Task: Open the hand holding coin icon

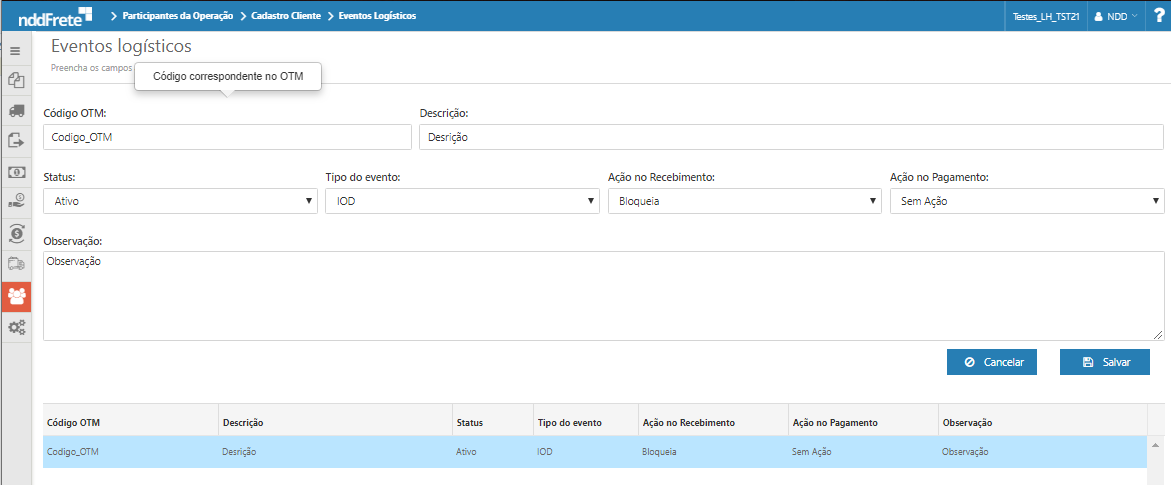Action: 16,202
